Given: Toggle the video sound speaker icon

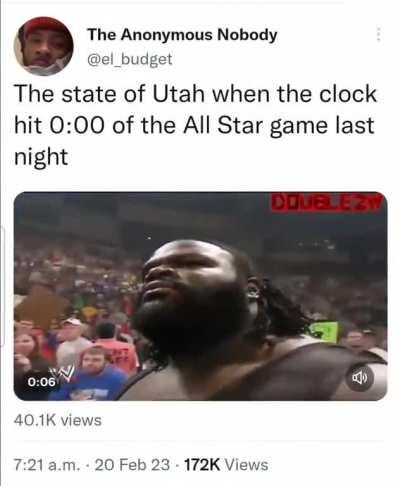Looking at the screenshot, I should coord(360,377).
